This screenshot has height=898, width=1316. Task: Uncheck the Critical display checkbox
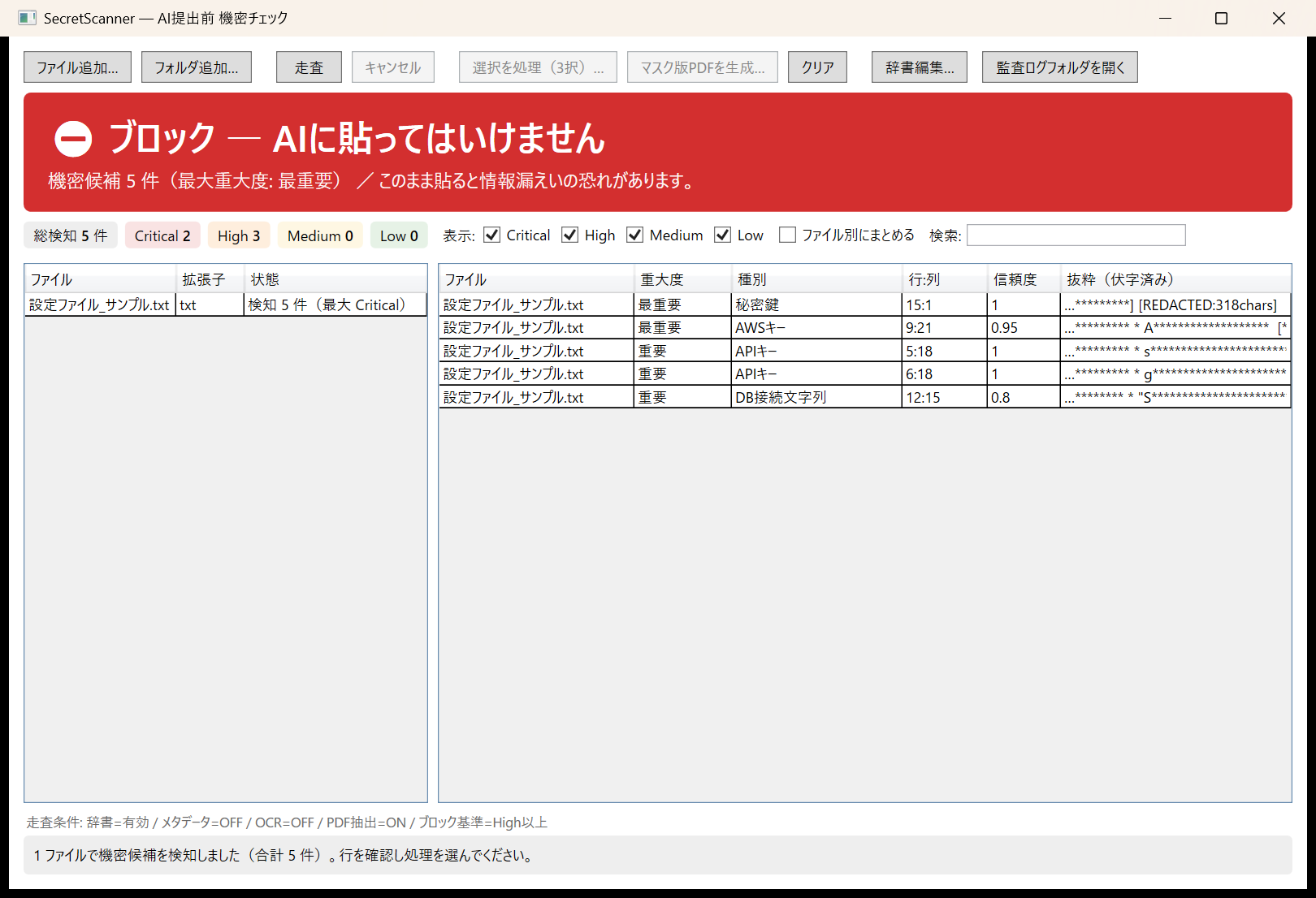click(x=491, y=235)
